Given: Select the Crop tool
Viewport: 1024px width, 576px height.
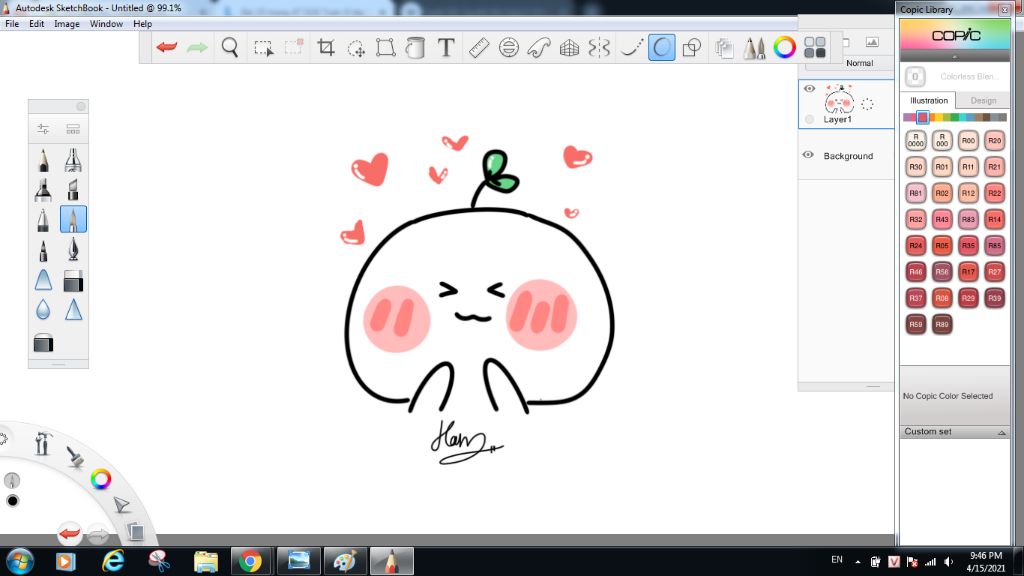Looking at the screenshot, I should pyautogui.click(x=326, y=47).
